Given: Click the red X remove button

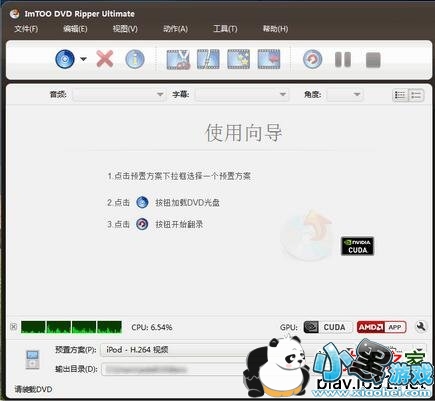Looking at the screenshot, I should click(105, 59).
